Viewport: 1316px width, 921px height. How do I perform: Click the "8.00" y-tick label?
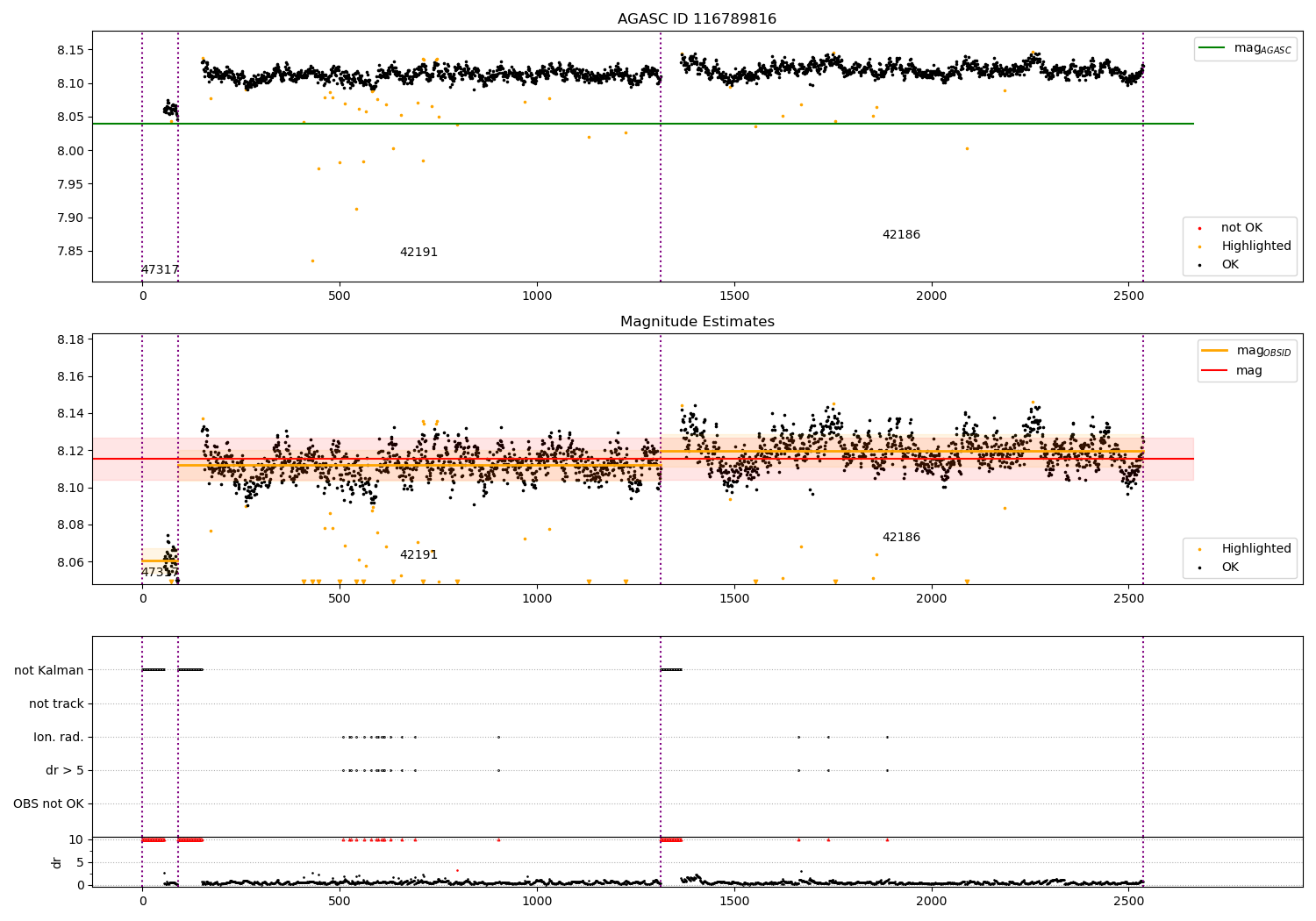point(70,151)
